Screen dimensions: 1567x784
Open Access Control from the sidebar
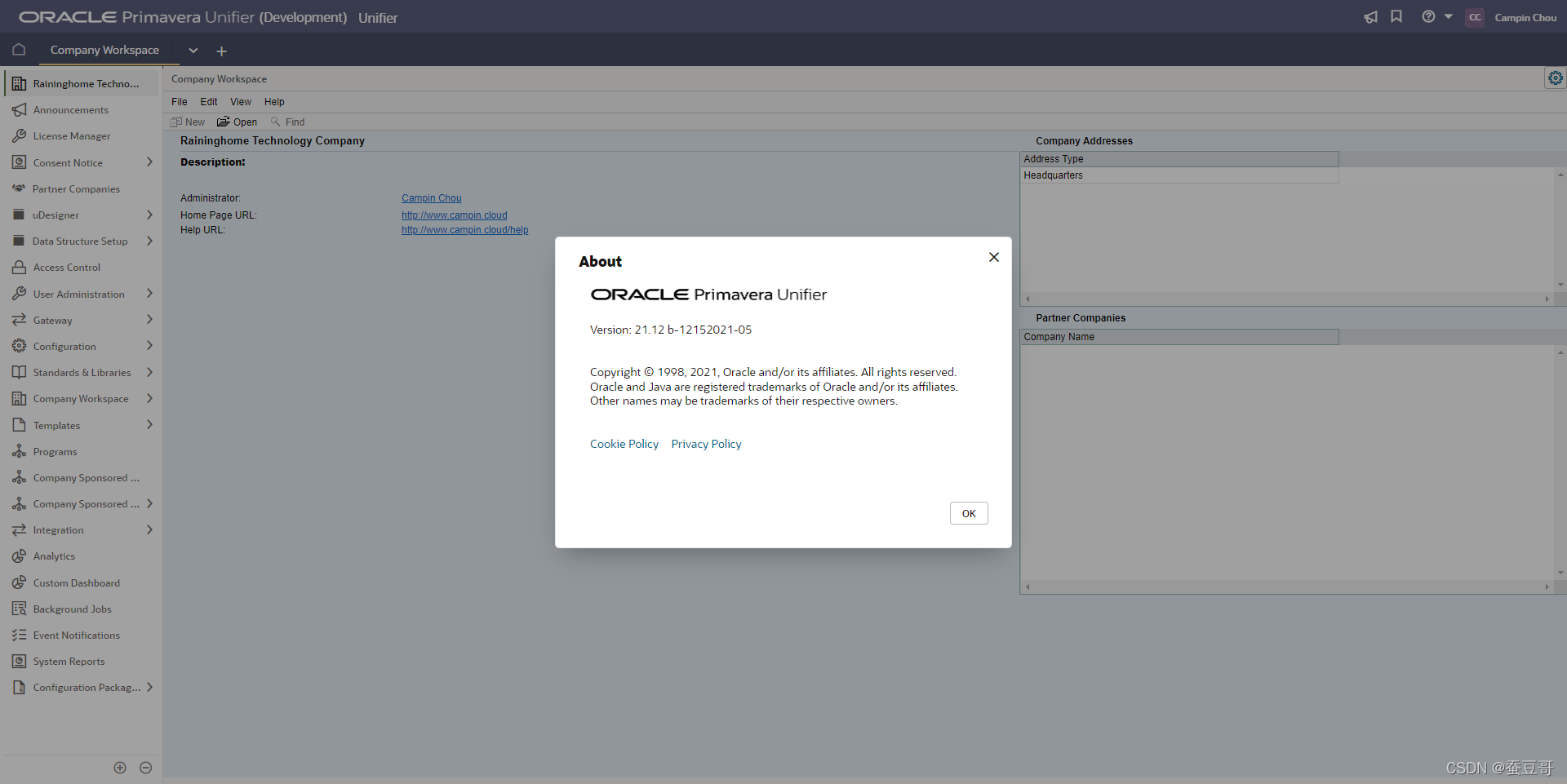point(65,267)
